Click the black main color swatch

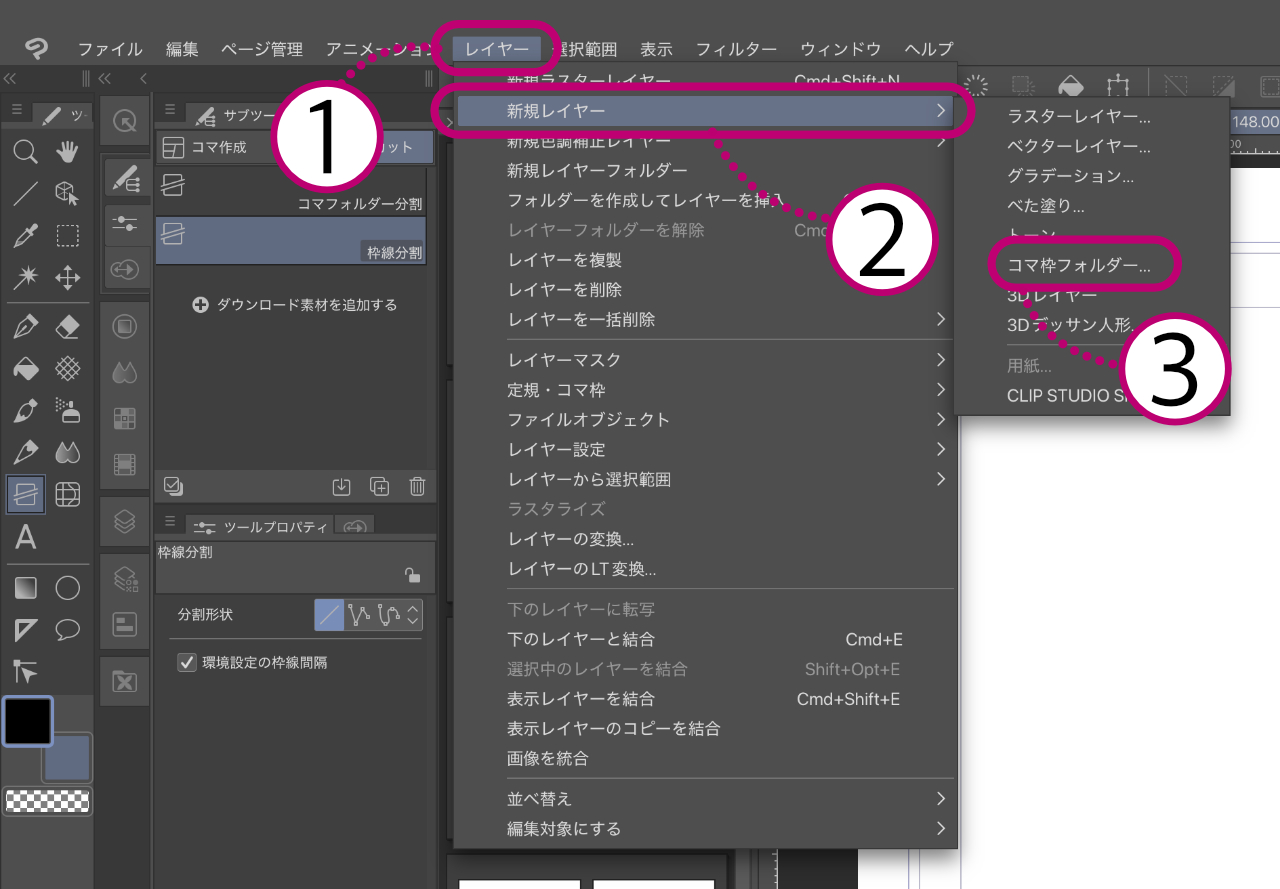[x=27, y=722]
